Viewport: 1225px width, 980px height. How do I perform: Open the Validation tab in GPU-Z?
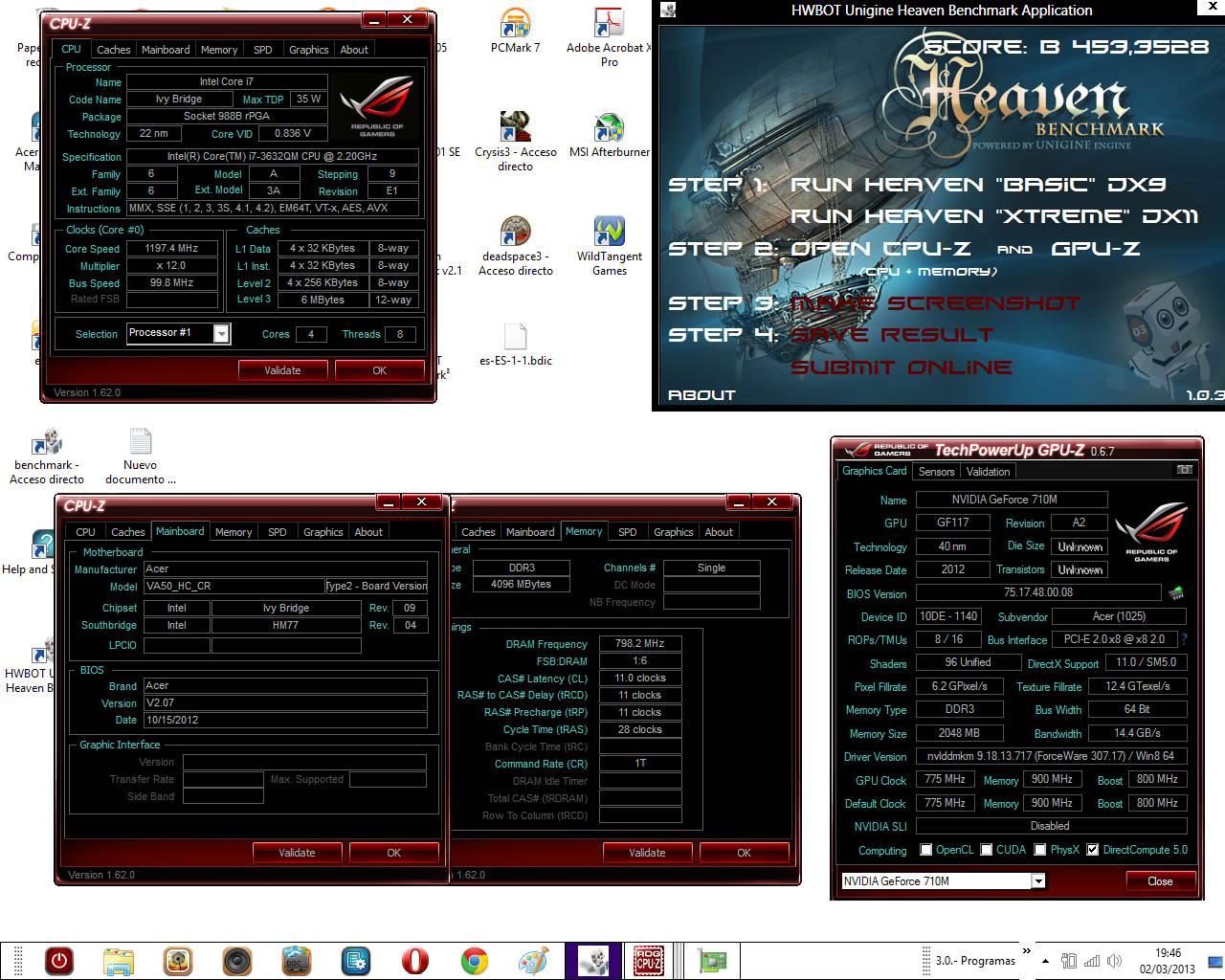(x=988, y=472)
